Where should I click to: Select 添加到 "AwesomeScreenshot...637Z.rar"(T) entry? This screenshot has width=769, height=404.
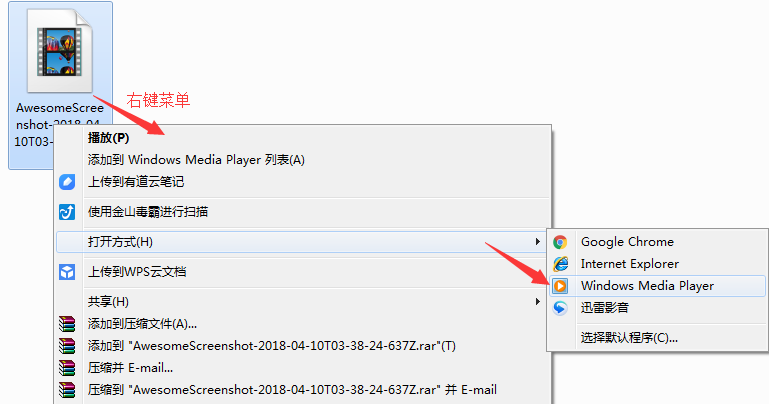pyautogui.click(x=272, y=346)
